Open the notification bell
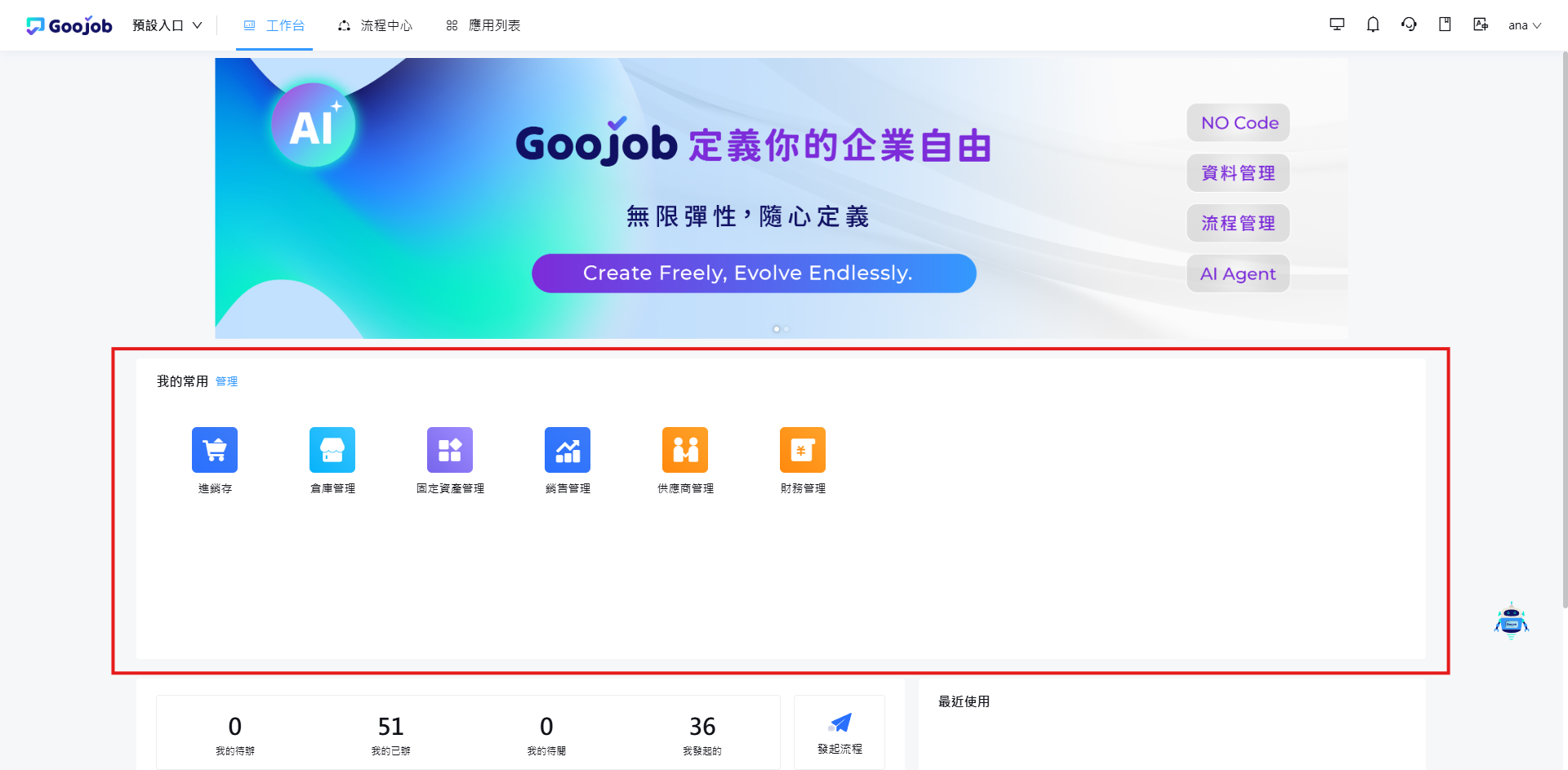1568x770 pixels. (x=1373, y=24)
